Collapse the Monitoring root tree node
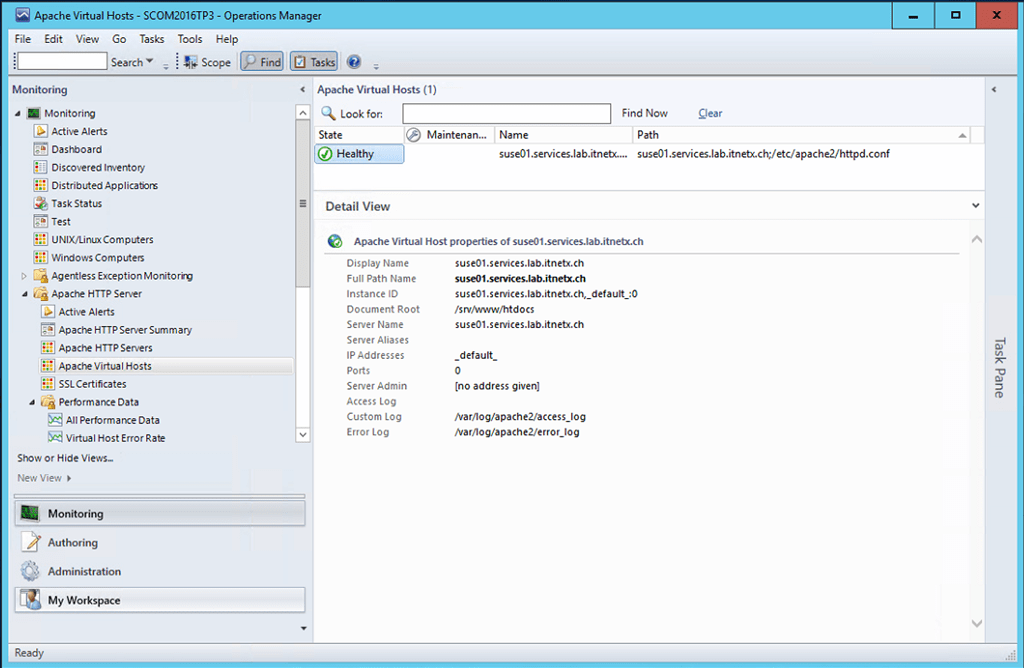This screenshot has width=1024, height=668. [x=18, y=114]
